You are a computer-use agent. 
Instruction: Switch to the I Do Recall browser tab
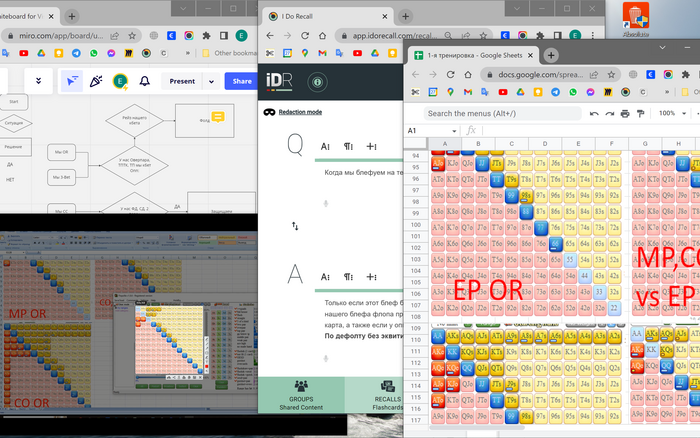pyautogui.click(x=328, y=17)
